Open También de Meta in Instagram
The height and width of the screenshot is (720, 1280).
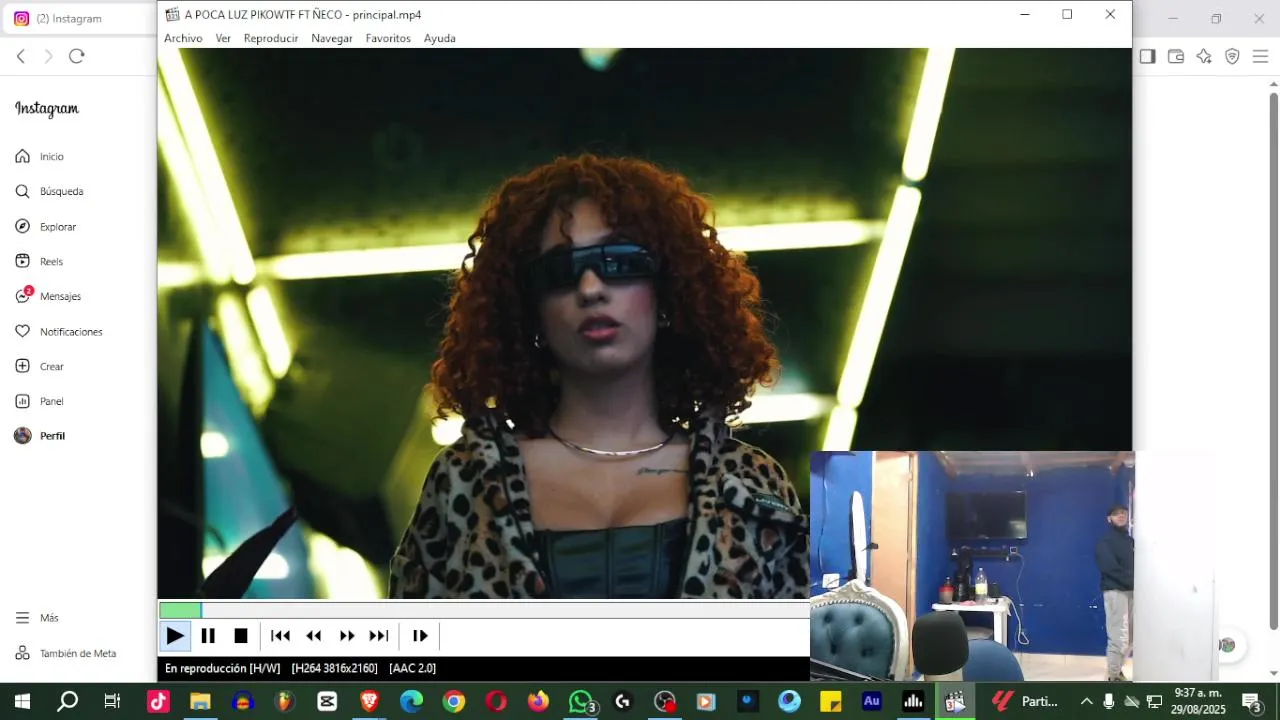[x=66, y=653]
